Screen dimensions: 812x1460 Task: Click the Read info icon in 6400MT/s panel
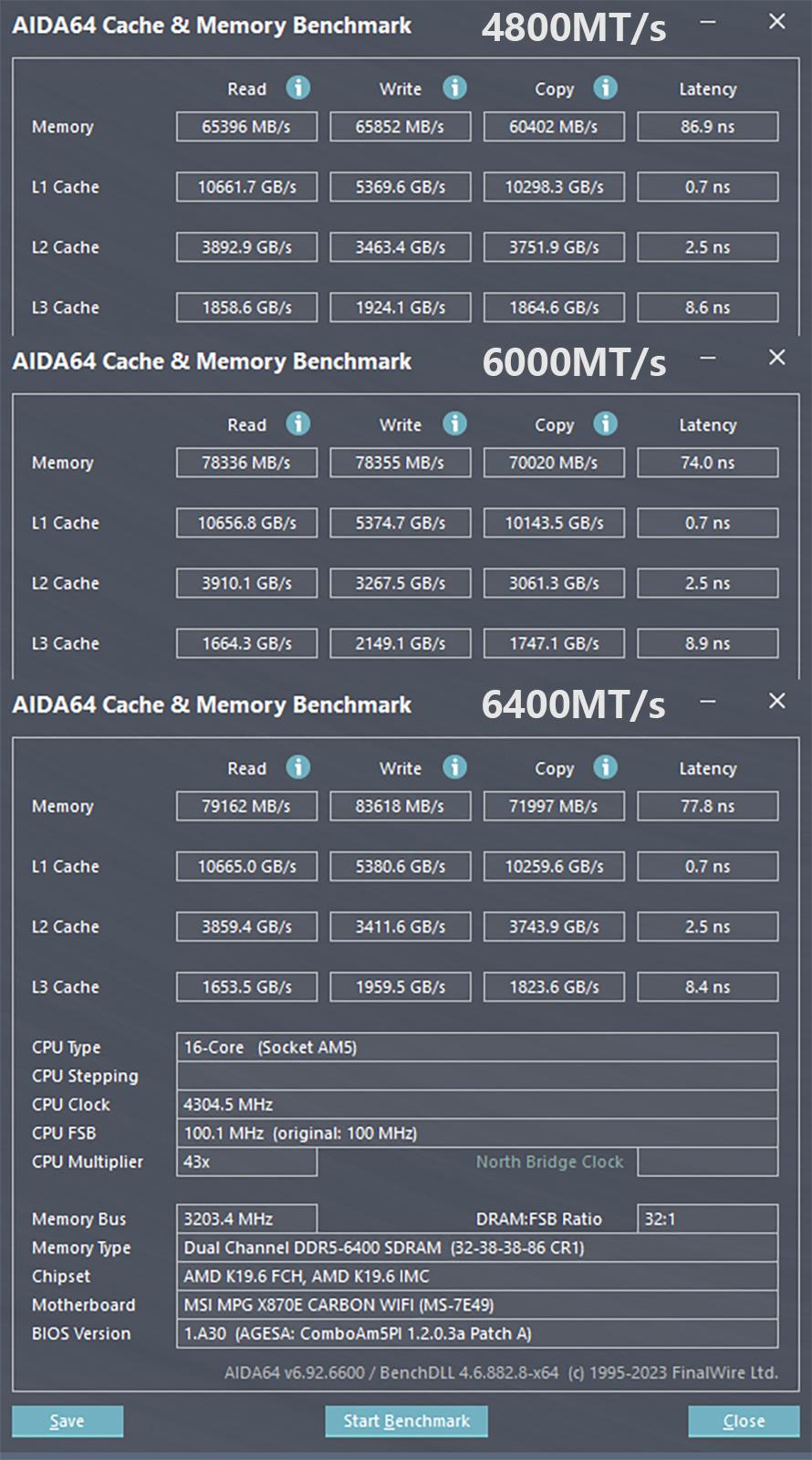[298, 767]
